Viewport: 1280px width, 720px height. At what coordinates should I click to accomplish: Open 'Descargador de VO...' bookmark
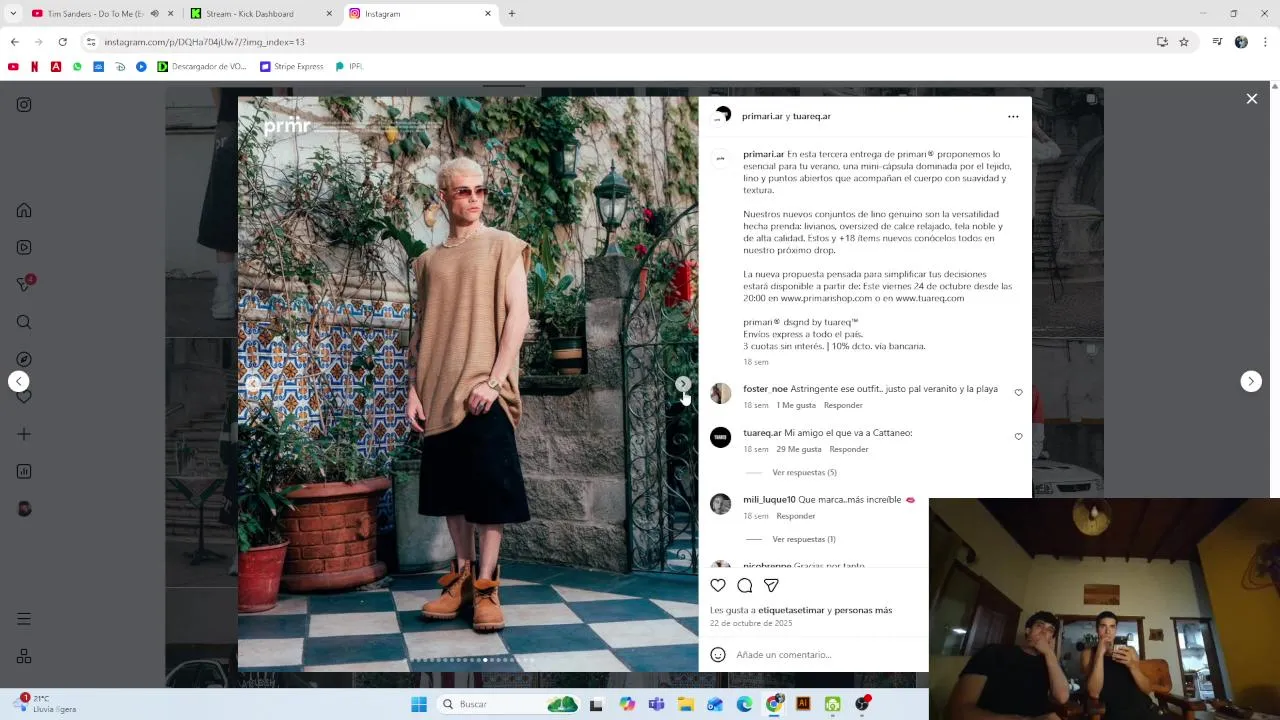coord(201,67)
